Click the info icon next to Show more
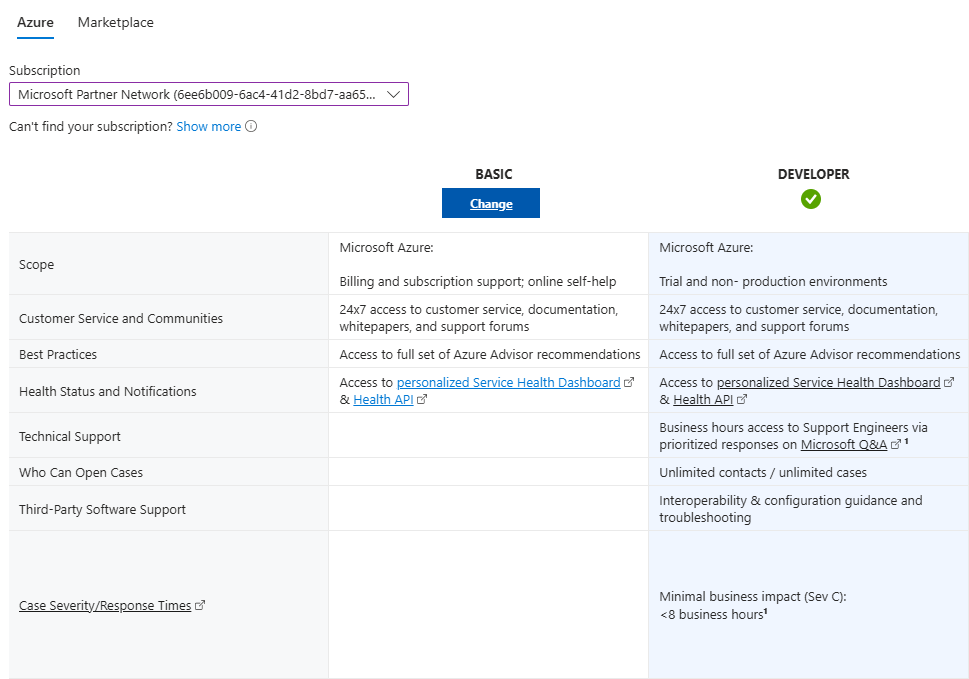This screenshot has height=679, width=969. pyautogui.click(x=251, y=127)
